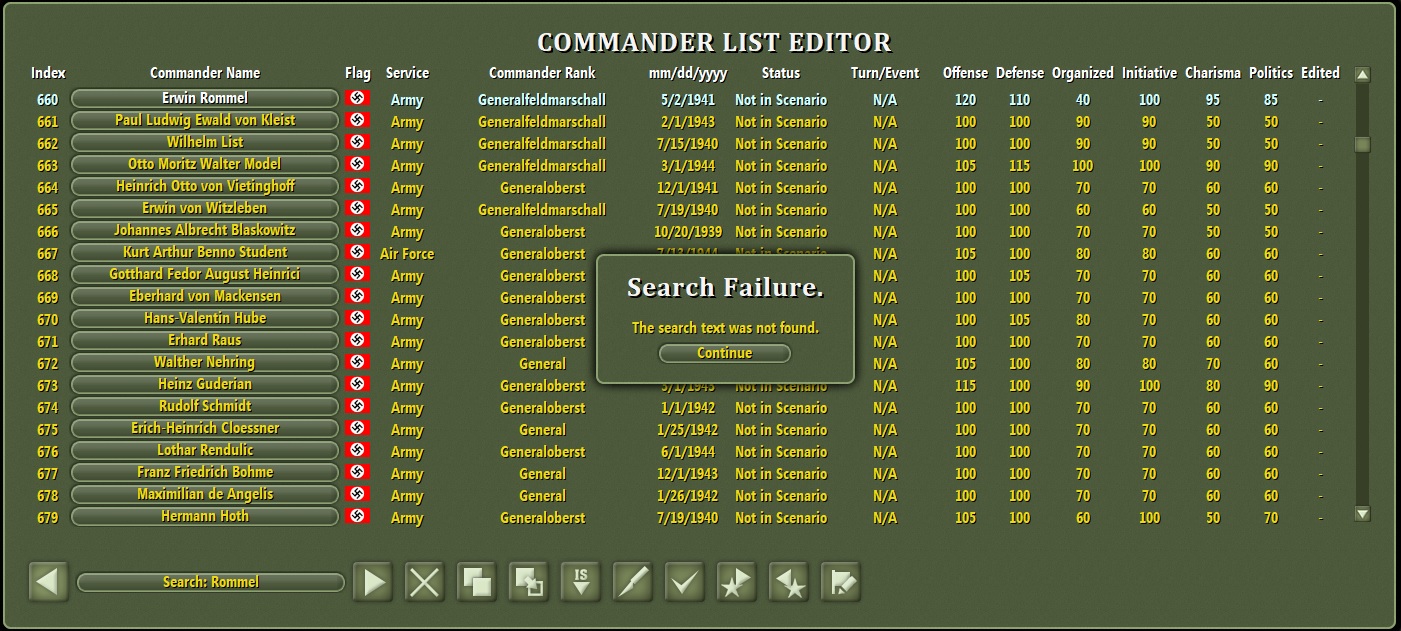This screenshot has height=631, width=1401.
Task: Click the knife edit icon
Action: pyautogui.click(x=633, y=582)
